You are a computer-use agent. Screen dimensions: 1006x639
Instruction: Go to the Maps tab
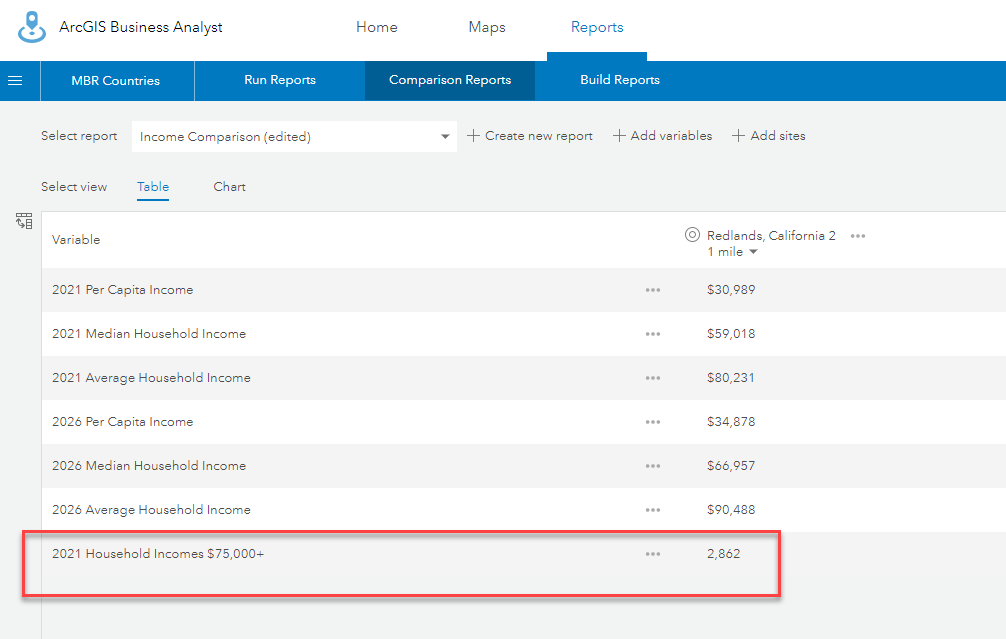pyautogui.click(x=487, y=27)
